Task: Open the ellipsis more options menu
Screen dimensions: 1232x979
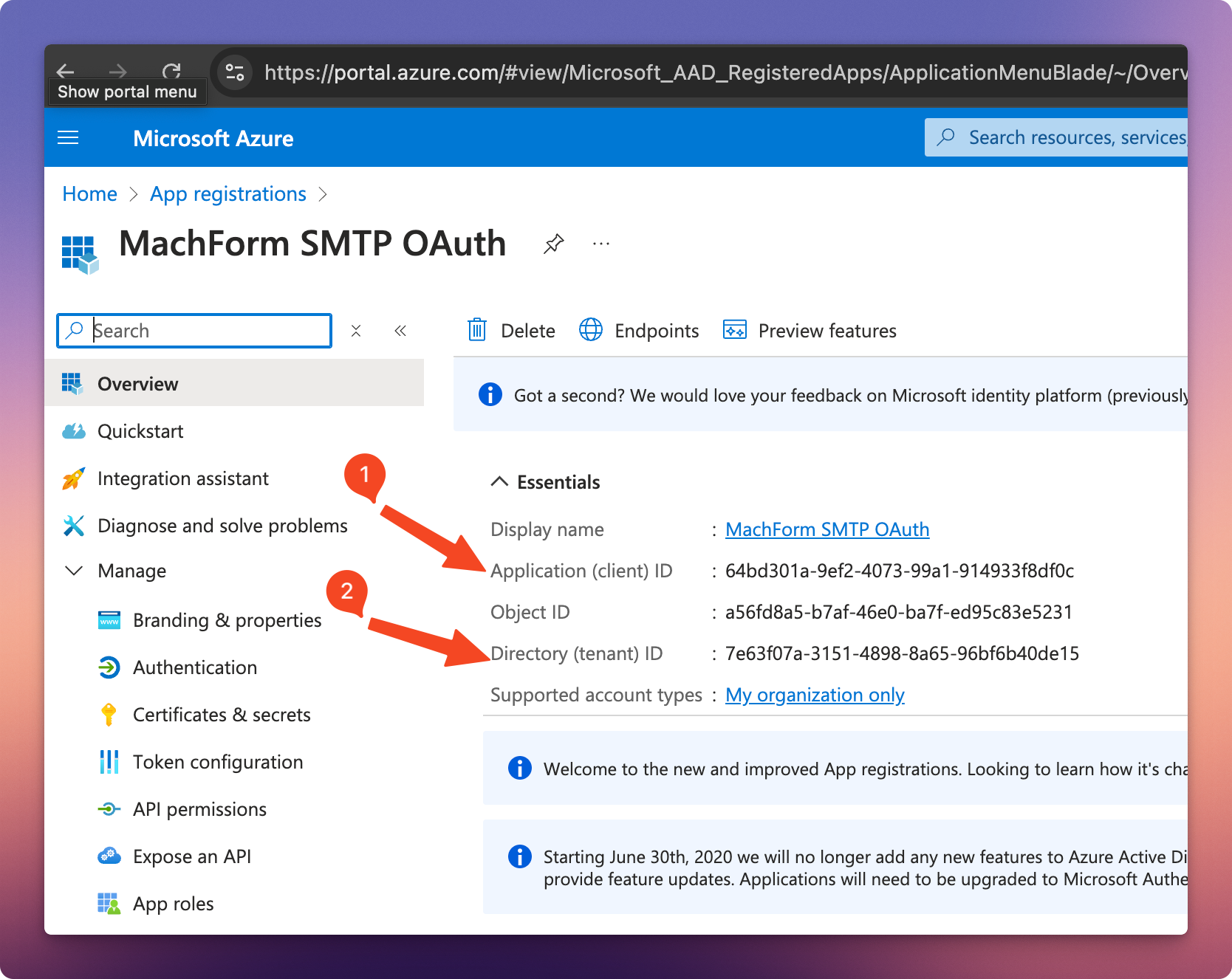Action: (601, 244)
